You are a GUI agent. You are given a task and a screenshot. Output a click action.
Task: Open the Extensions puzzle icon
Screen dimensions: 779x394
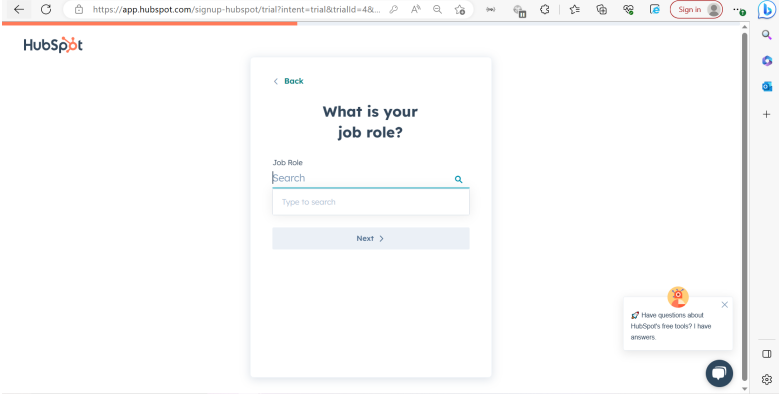pyautogui.click(x=545, y=9)
